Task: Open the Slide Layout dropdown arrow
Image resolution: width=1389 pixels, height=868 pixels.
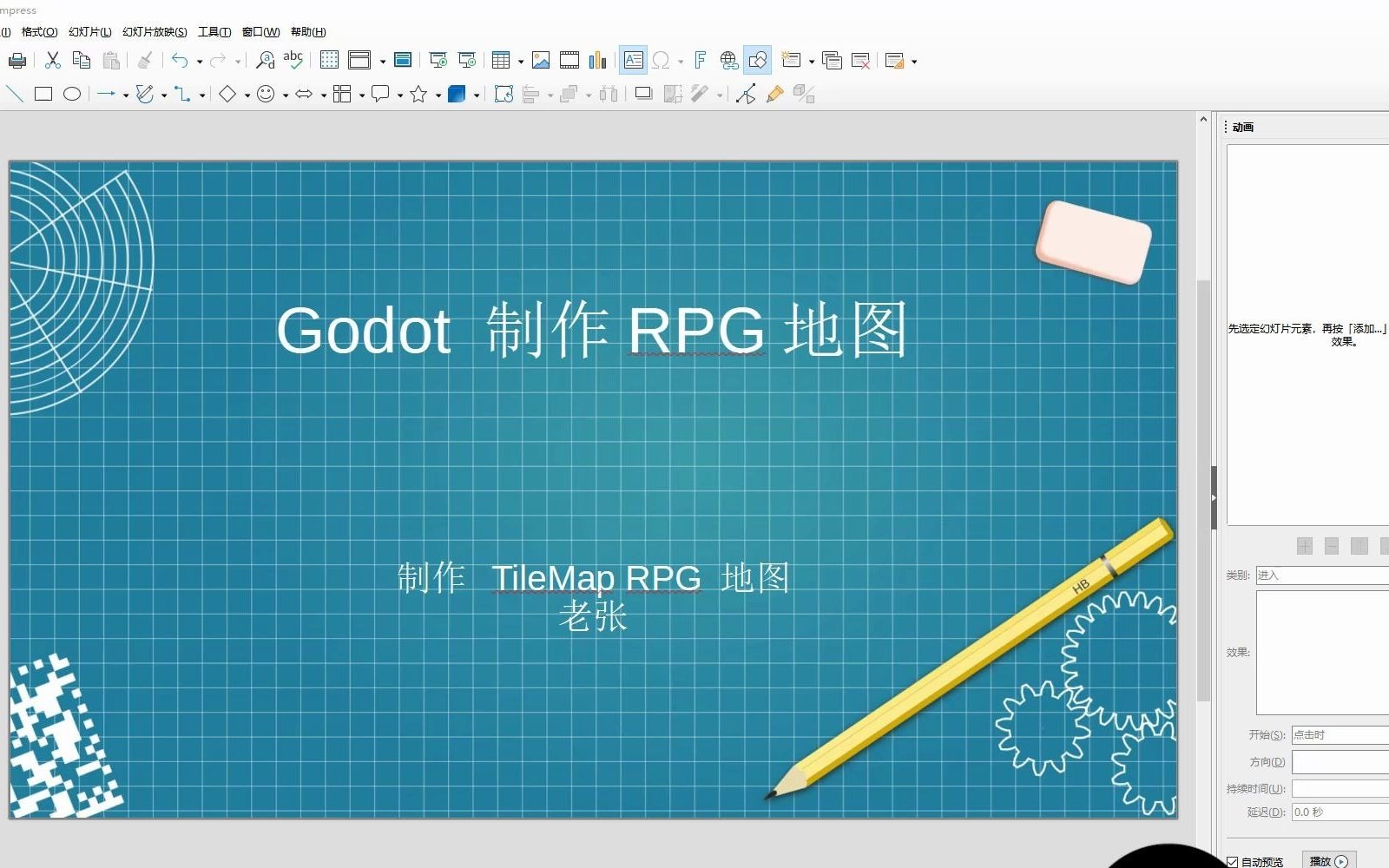Action: click(914, 62)
